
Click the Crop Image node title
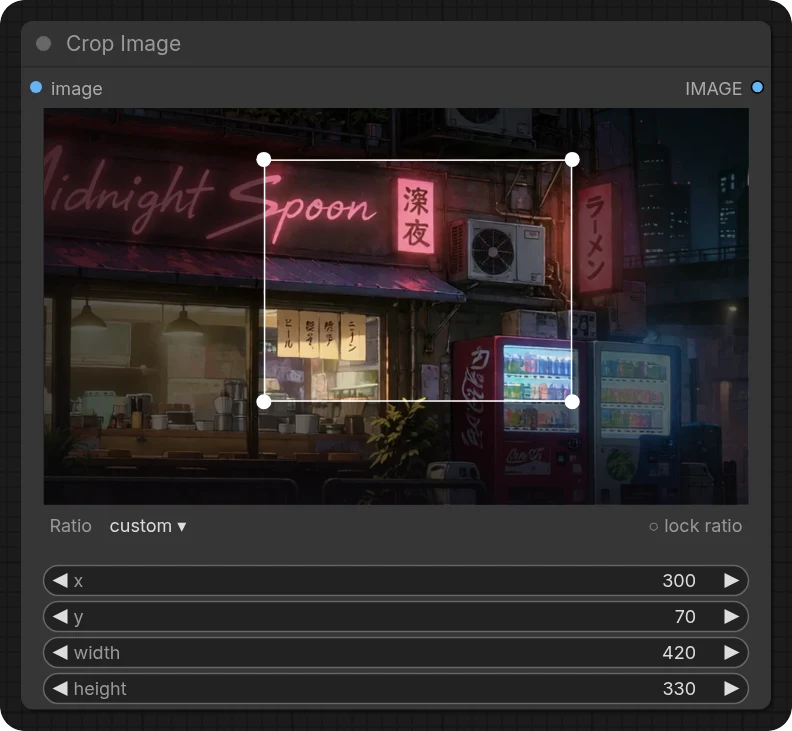coord(123,44)
